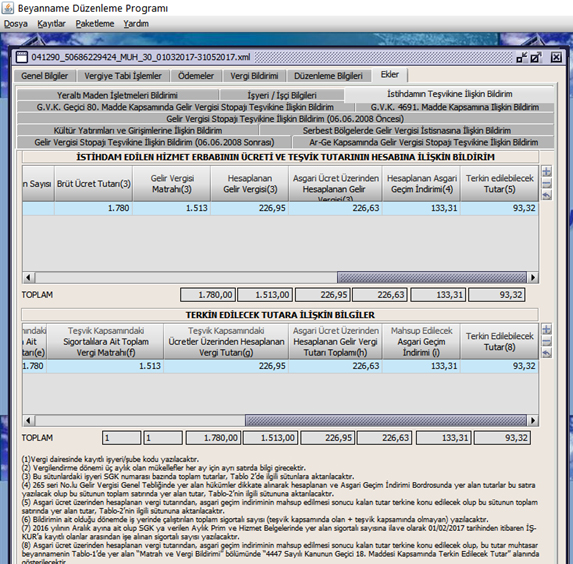Click the horizontal scrollbar thumb under the Terkin Edilecek Tutara table
The image size is (573, 564).
click(386, 420)
